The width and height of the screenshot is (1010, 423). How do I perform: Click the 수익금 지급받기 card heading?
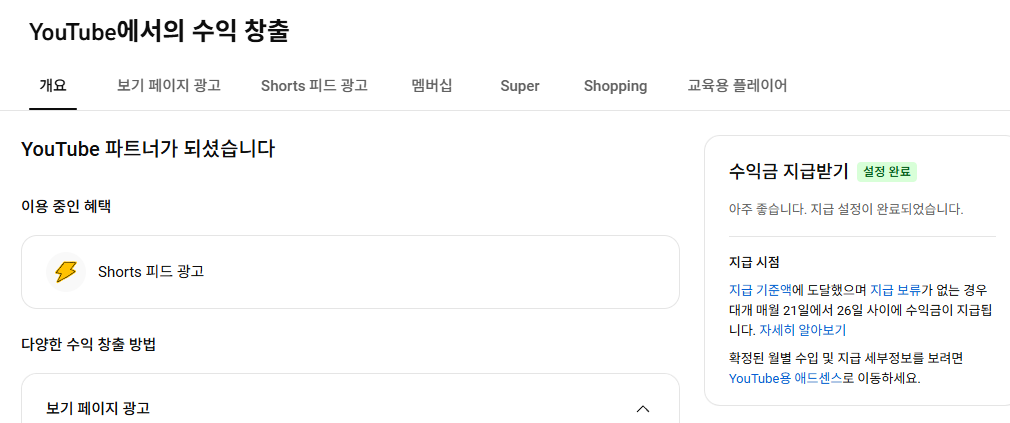(x=788, y=171)
